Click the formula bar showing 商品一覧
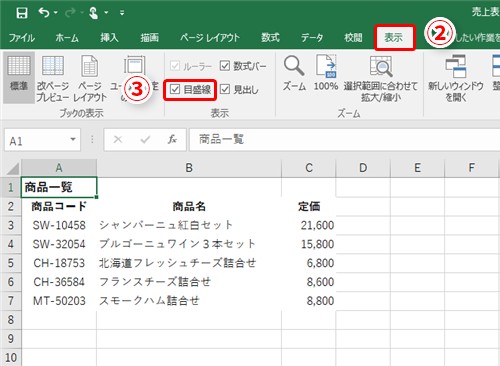 [x=345, y=139]
